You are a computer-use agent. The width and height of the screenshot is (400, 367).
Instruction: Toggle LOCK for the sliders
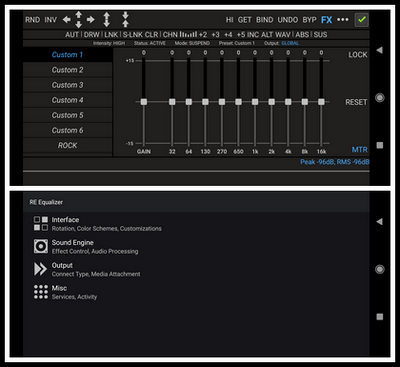tap(358, 55)
